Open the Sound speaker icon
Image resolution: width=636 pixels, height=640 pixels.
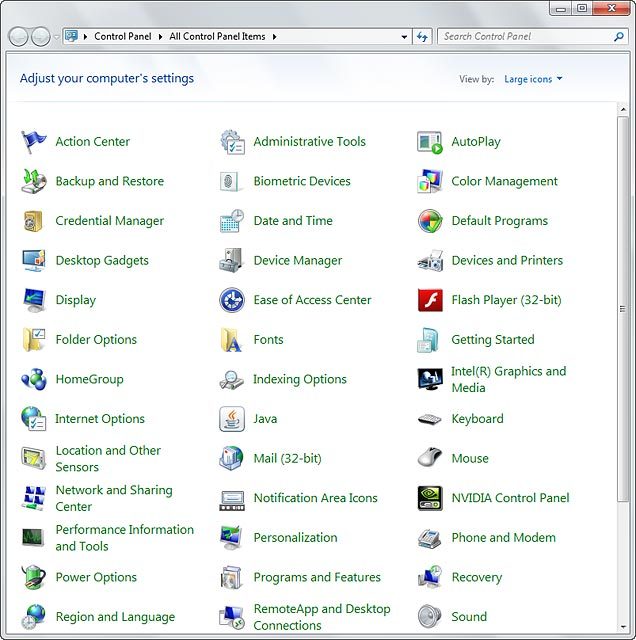(430, 616)
